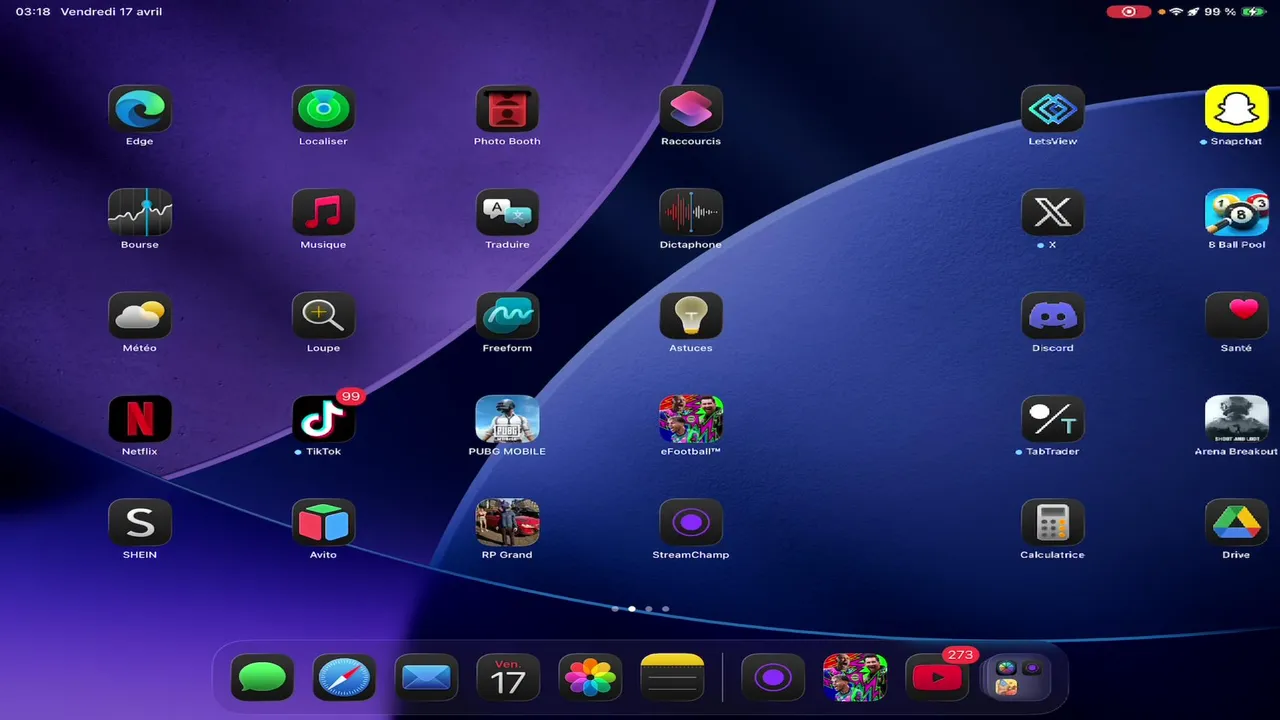1280x720 pixels.
Task: Open PUBG MOBILE
Action: (x=507, y=419)
